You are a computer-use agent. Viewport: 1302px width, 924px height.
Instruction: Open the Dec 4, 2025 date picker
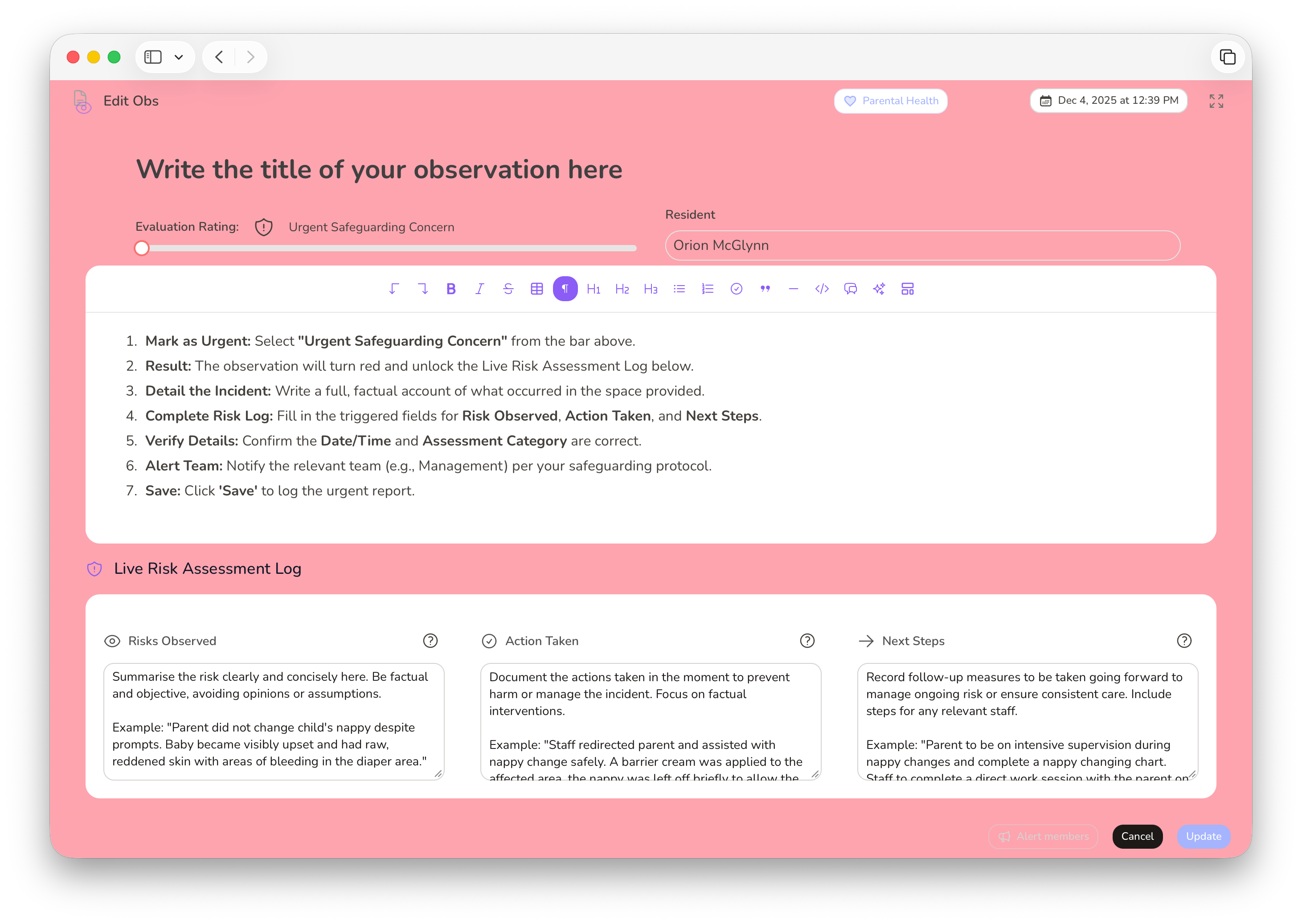click(x=1109, y=101)
